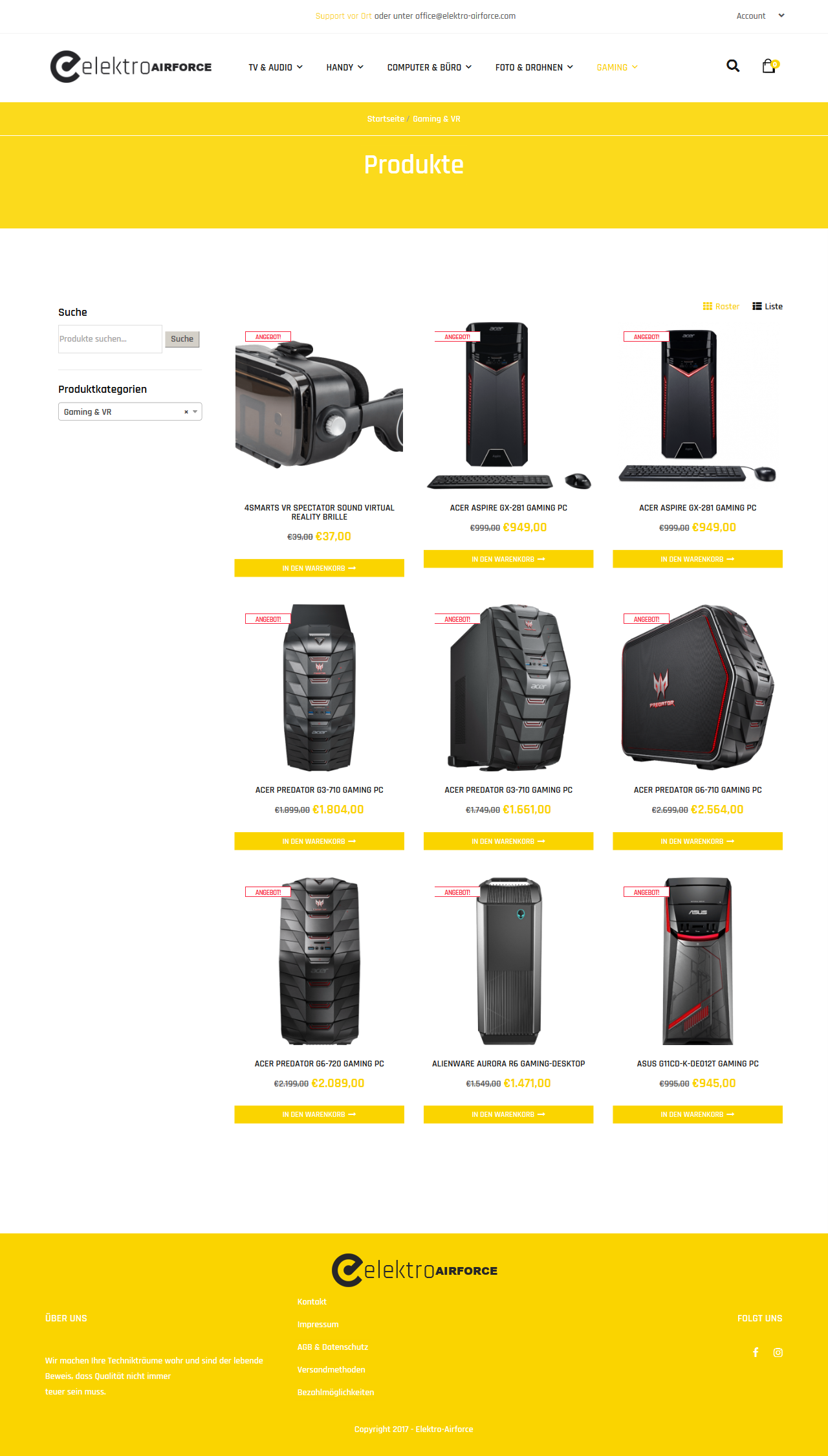
Task: Clear Gaming & VR category selection with x
Action: [186, 412]
